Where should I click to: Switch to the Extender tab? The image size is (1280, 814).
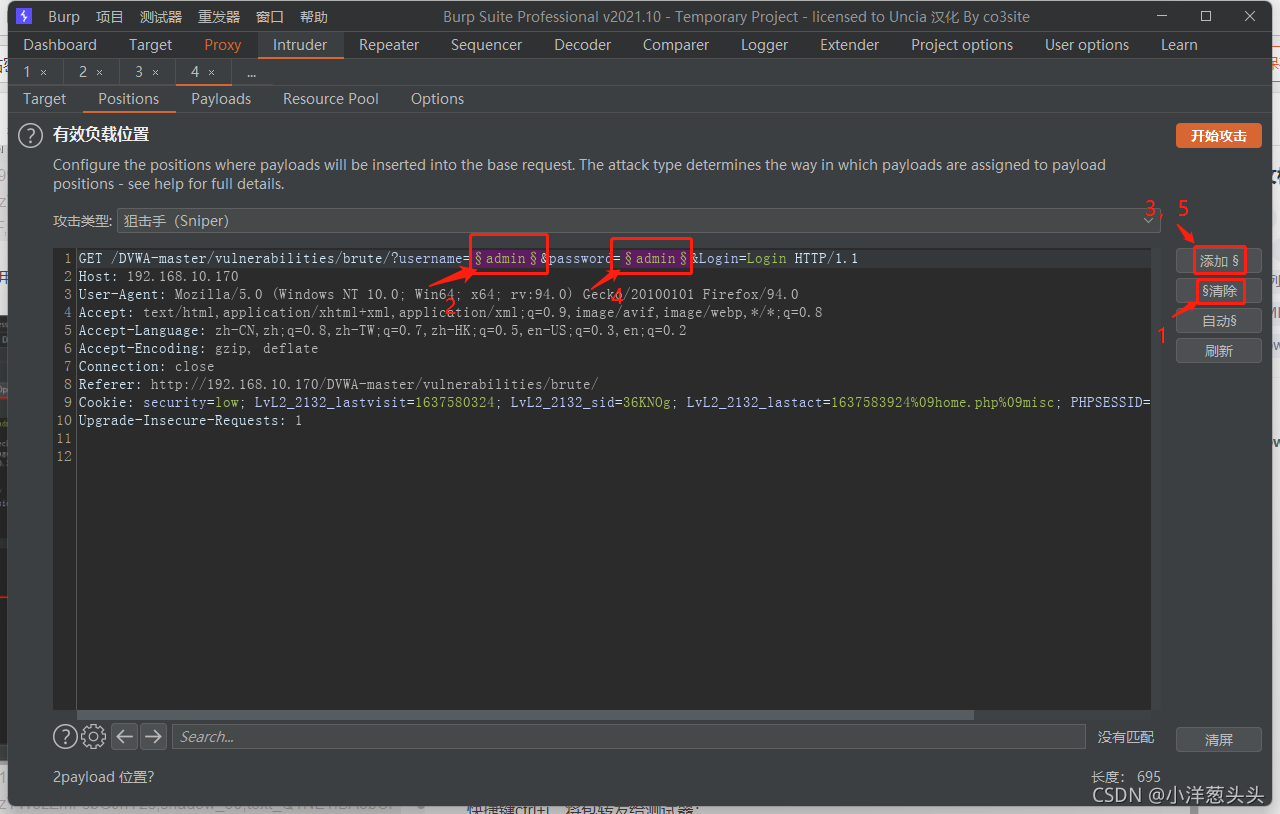coord(849,45)
